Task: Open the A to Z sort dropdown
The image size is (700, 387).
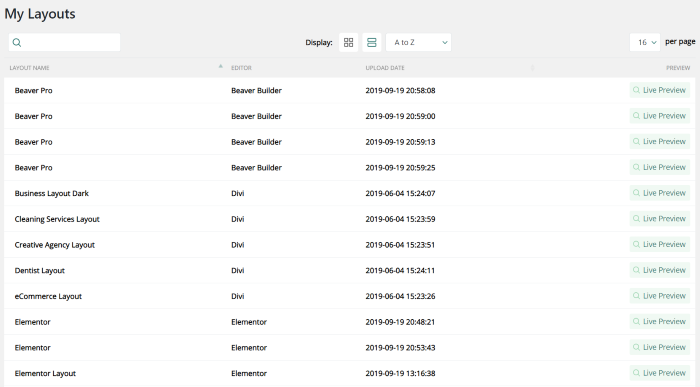Action: pos(418,42)
